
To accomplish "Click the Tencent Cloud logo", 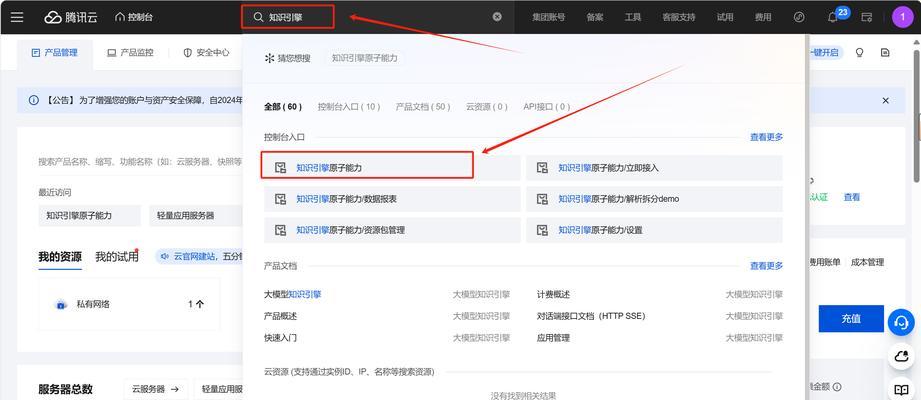I will (70, 17).
